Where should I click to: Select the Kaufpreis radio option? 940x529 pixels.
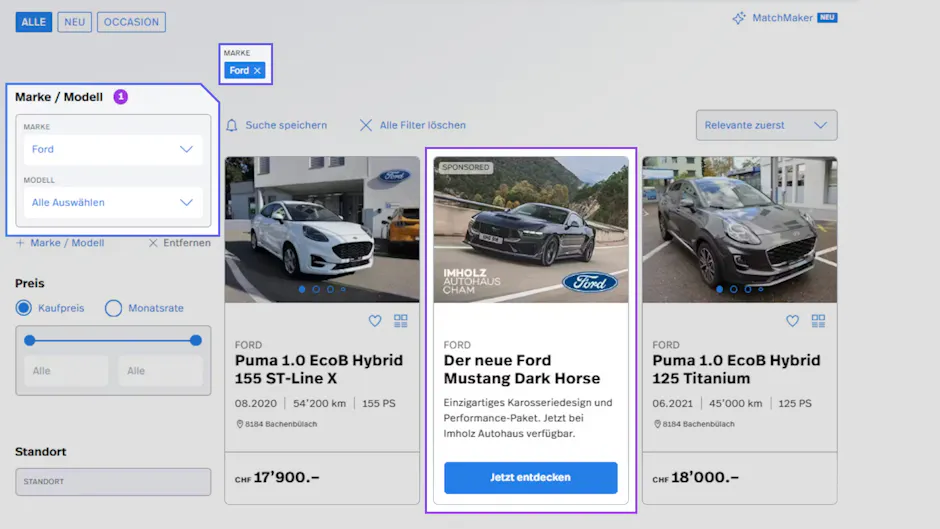coord(24,308)
